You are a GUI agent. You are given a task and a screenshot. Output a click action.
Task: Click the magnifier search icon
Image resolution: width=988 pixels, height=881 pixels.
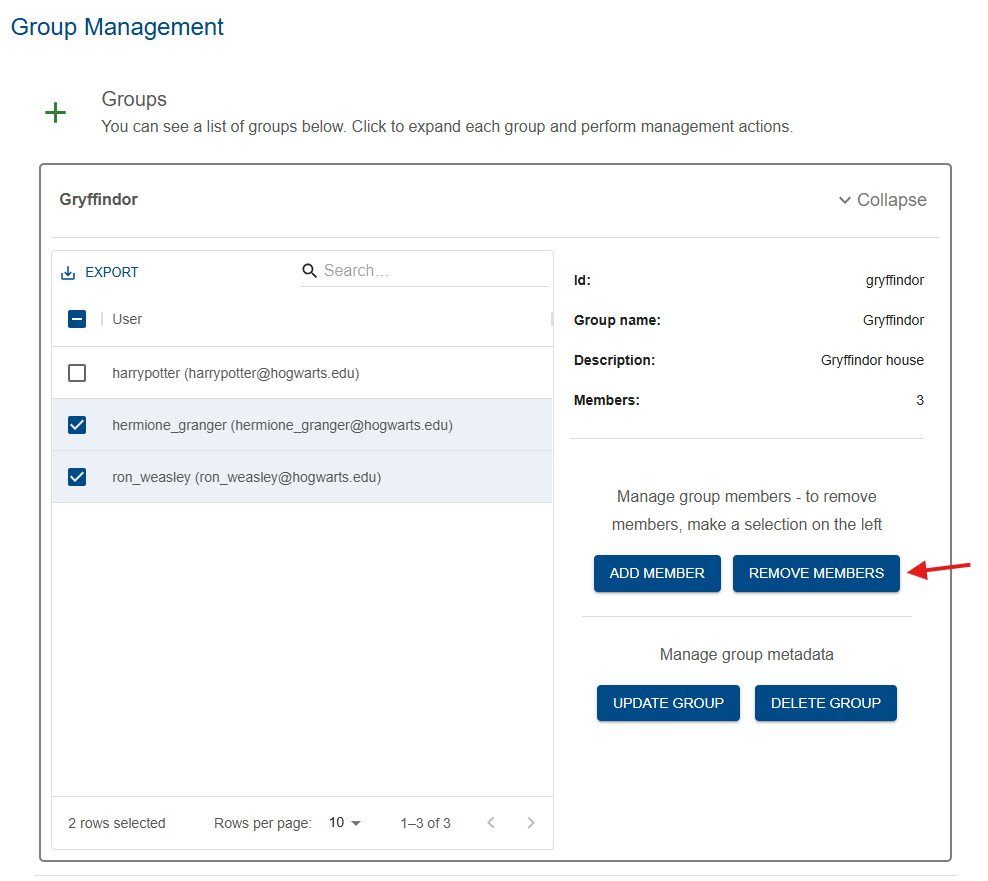[309, 270]
